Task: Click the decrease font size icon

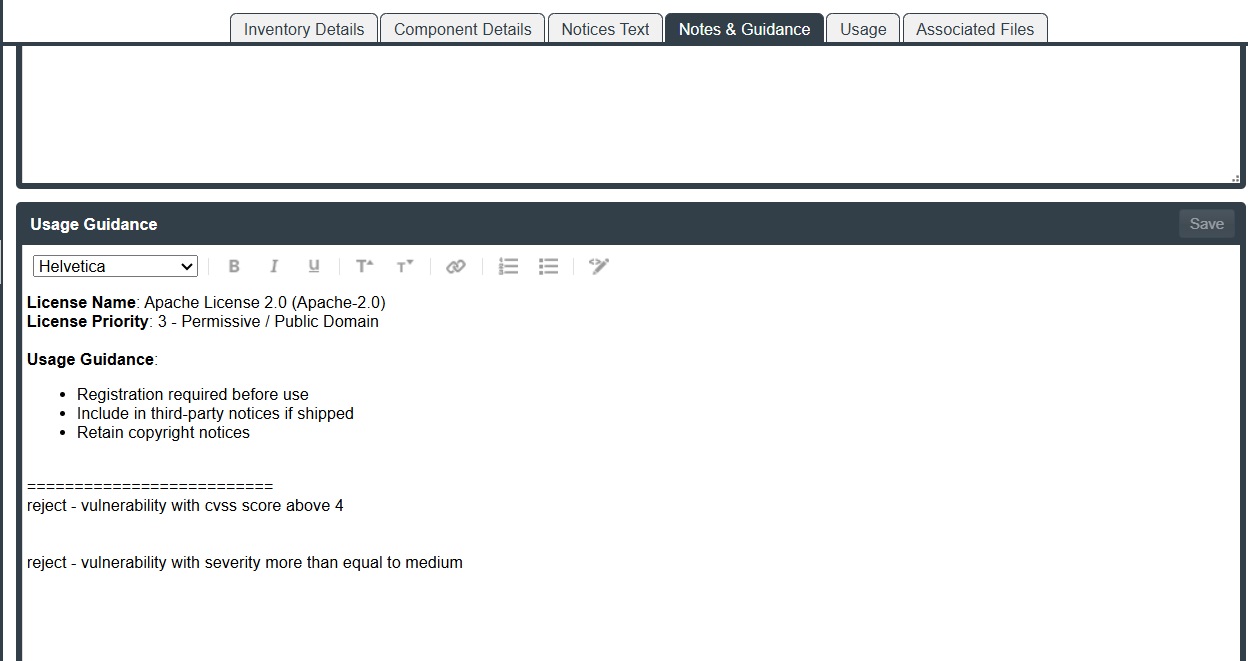Action: pos(404,266)
